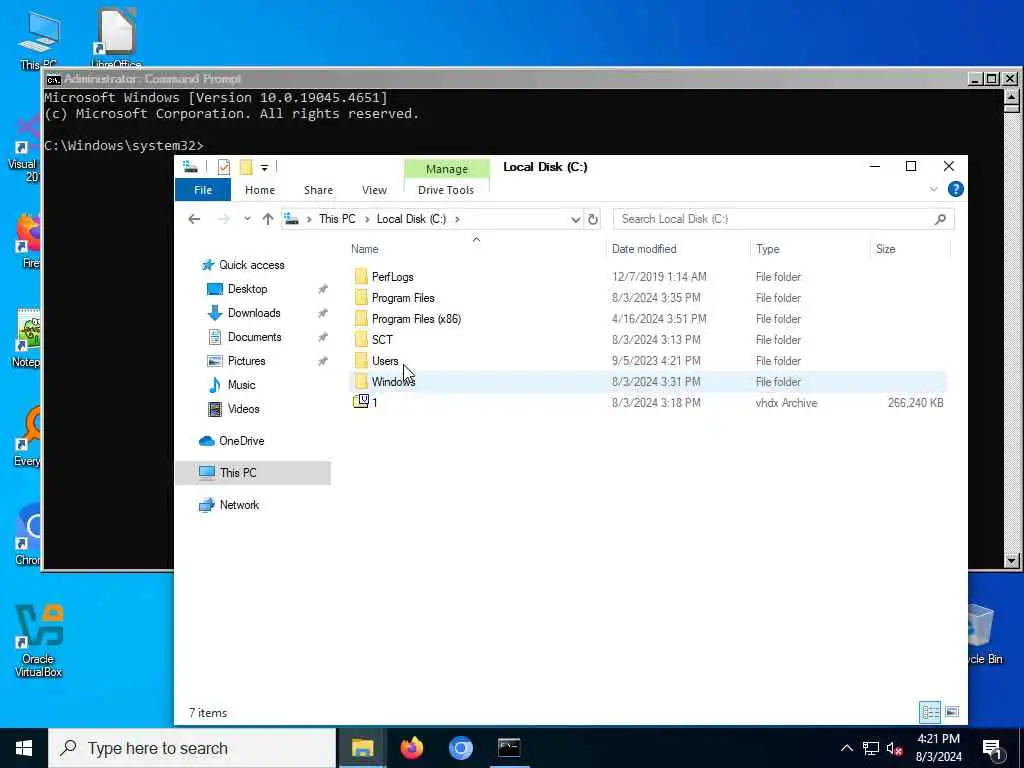The width and height of the screenshot is (1024, 768).
Task: Open the Explorer Help icon
Action: pos(955,189)
